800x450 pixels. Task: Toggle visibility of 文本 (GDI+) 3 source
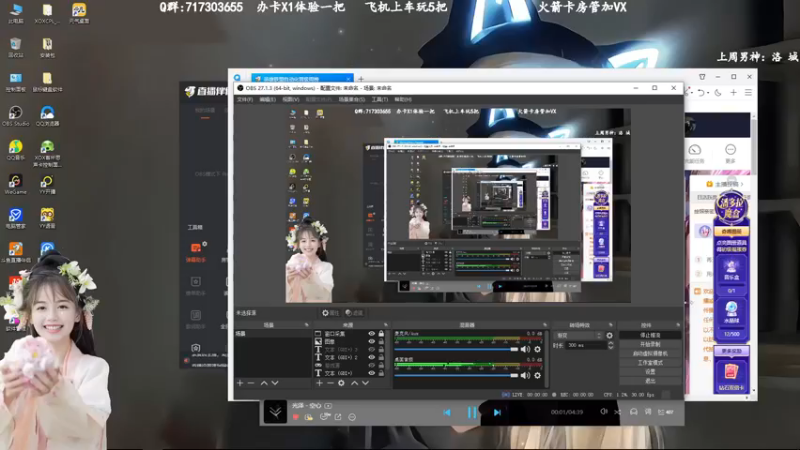tap(371, 349)
